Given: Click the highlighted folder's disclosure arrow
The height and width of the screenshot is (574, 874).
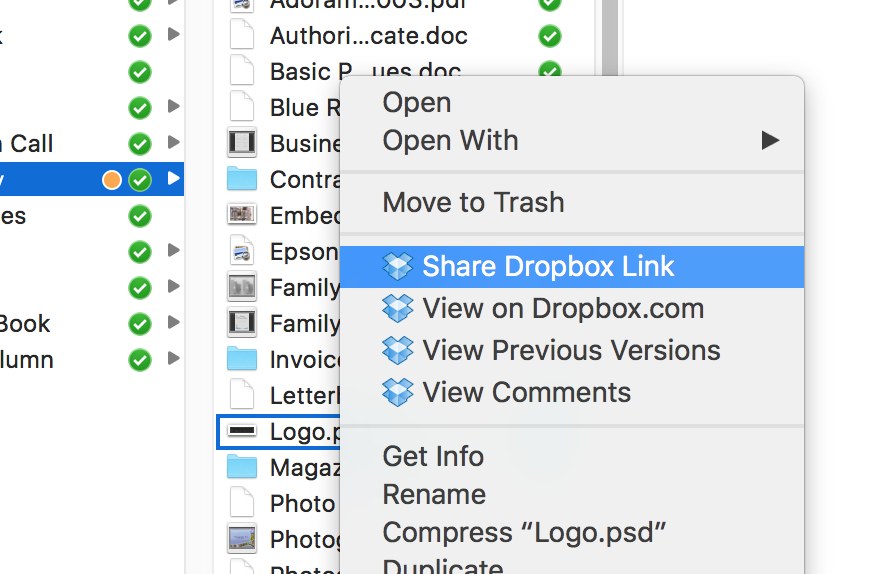Looking at the screenshot, I should point(174,178).
